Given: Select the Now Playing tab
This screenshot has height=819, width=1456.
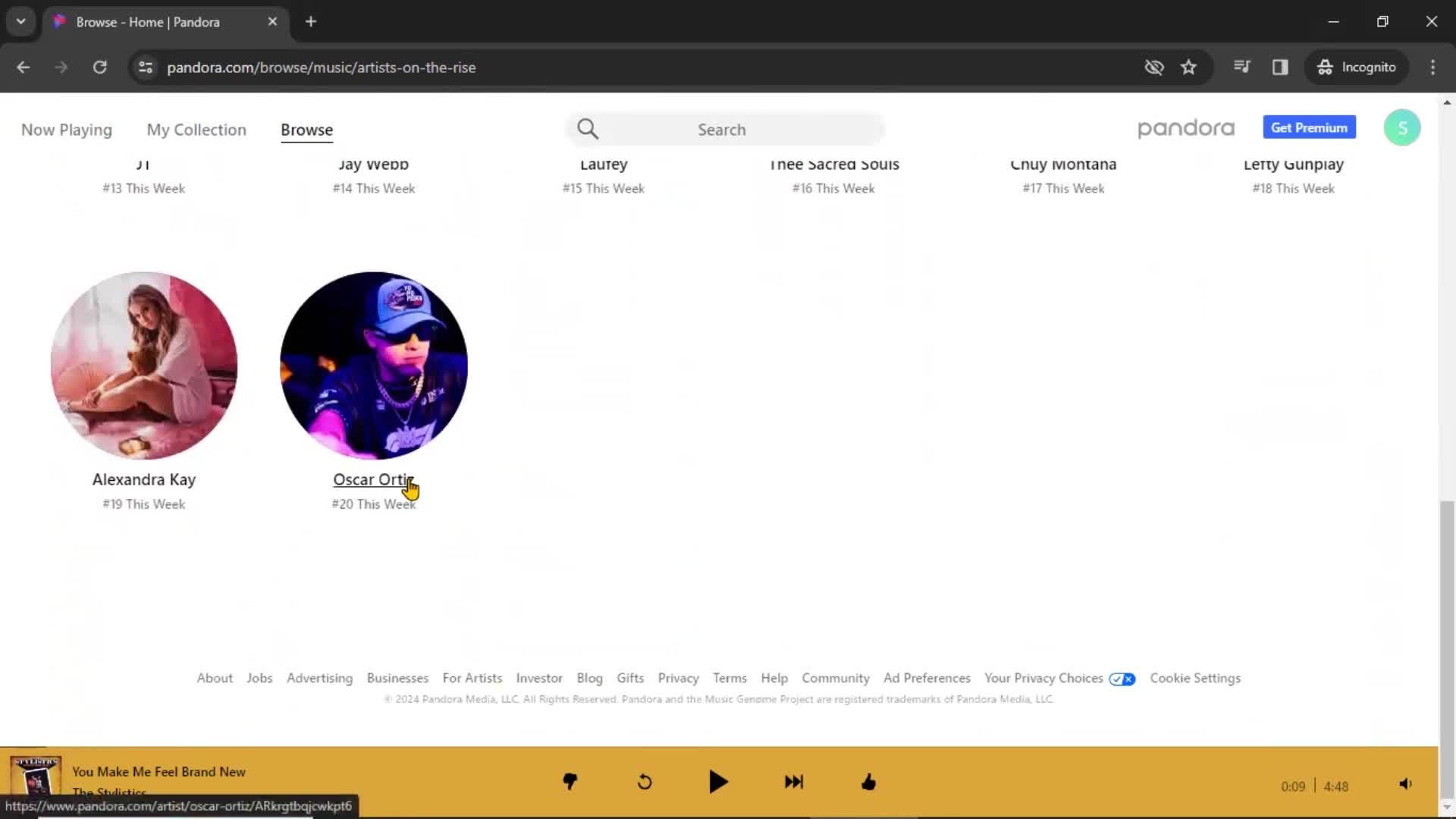Looking at the screenshot, I should [x=67, y=129].
